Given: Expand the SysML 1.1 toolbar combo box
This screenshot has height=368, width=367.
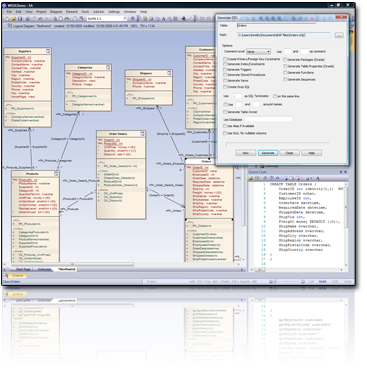Looking at the screenshot, I should coord(107,19).
